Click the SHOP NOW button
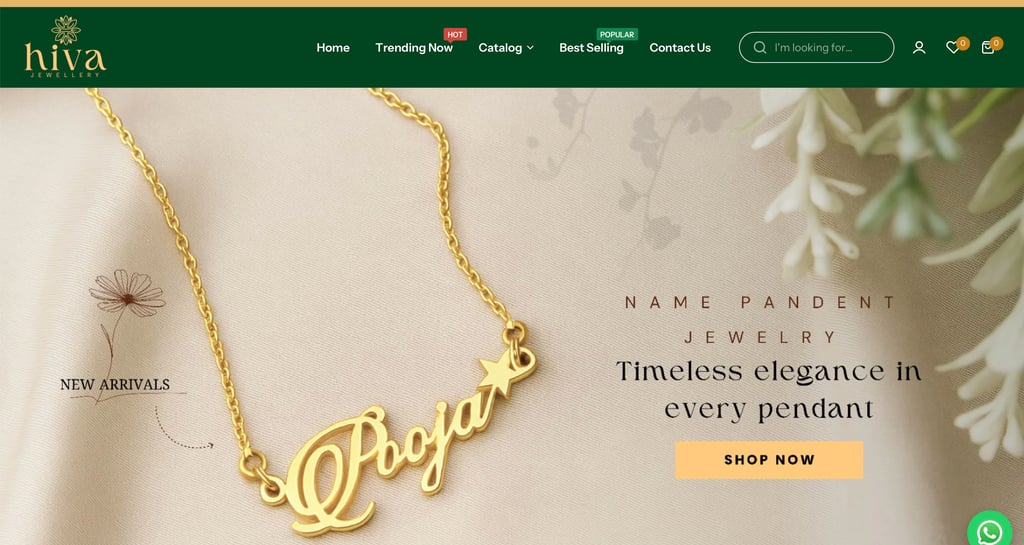 click(769, 459)
